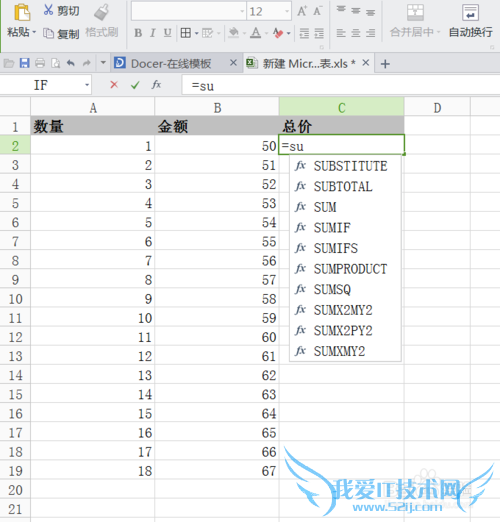Open the Paste (粘贴) dropdown arrow
500x522 pixels.
(x=34, y=32)
